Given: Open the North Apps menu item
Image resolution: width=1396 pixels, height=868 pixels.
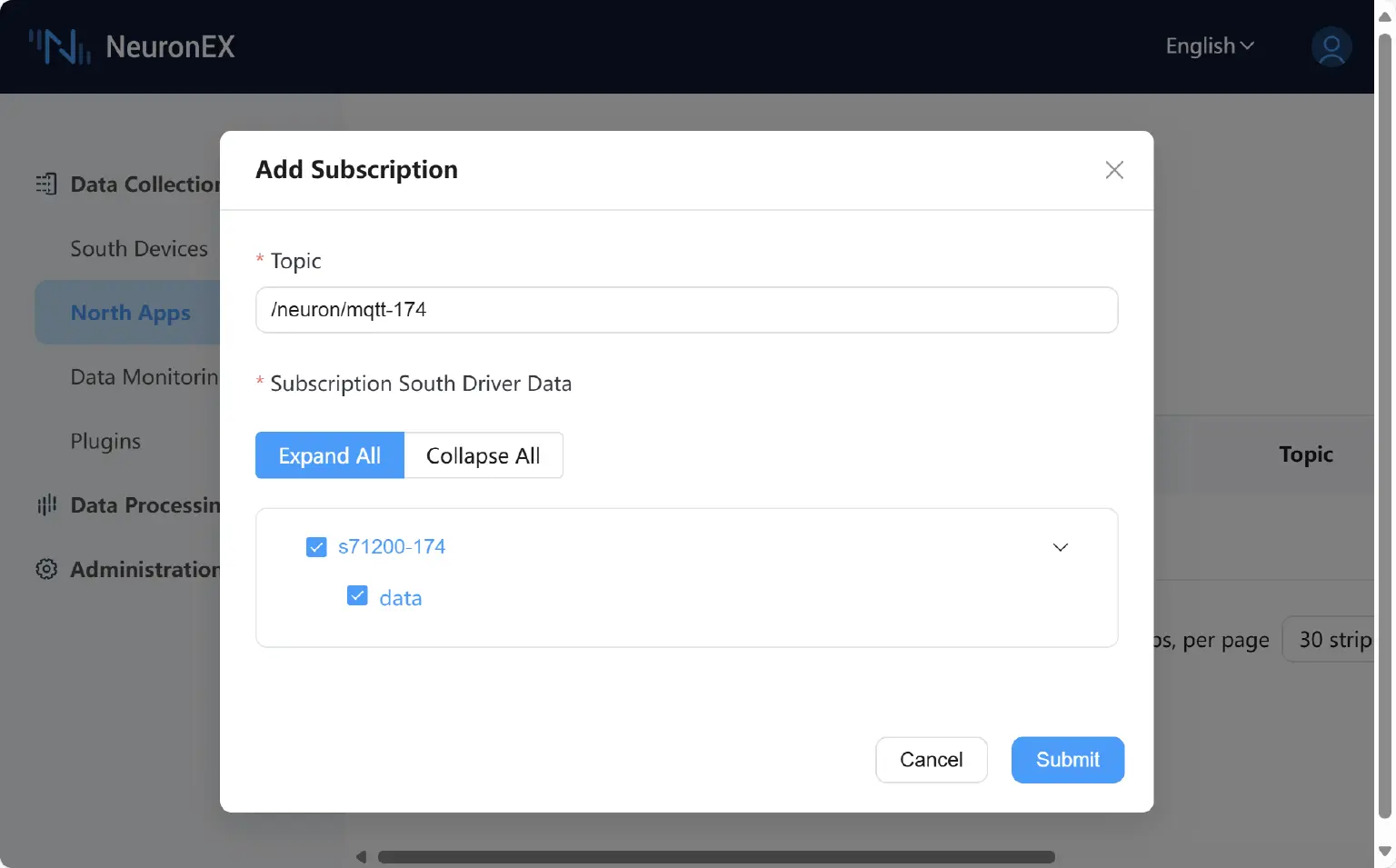Looking at the screenshot, I should point(130,312).
